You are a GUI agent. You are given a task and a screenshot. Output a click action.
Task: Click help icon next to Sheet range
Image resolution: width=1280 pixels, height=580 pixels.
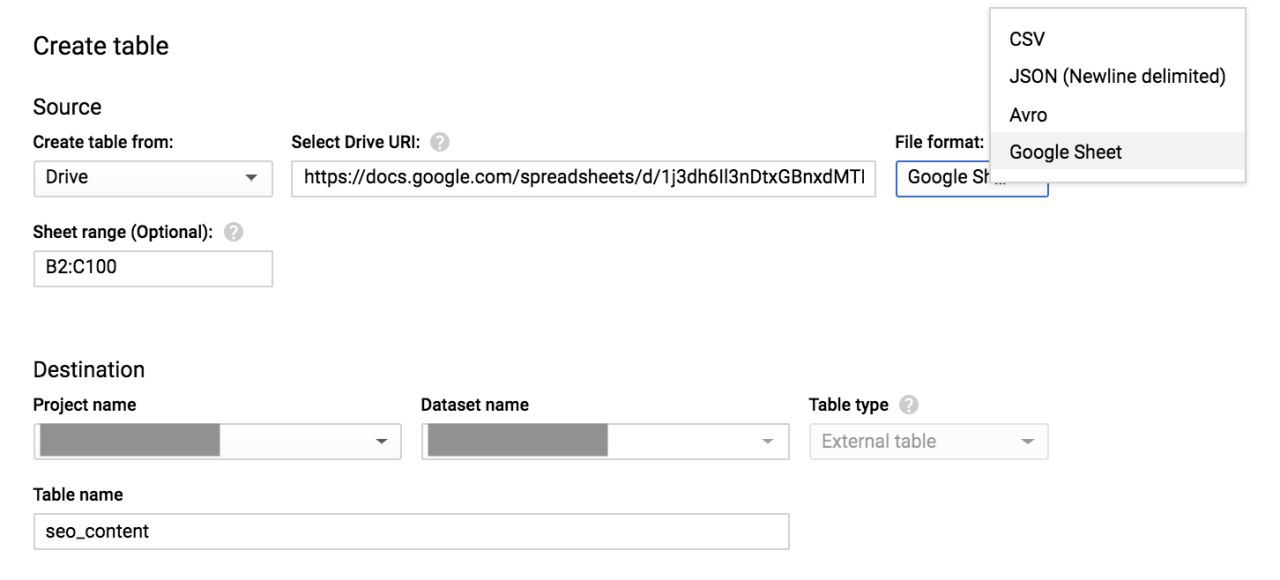click(233, 232)
